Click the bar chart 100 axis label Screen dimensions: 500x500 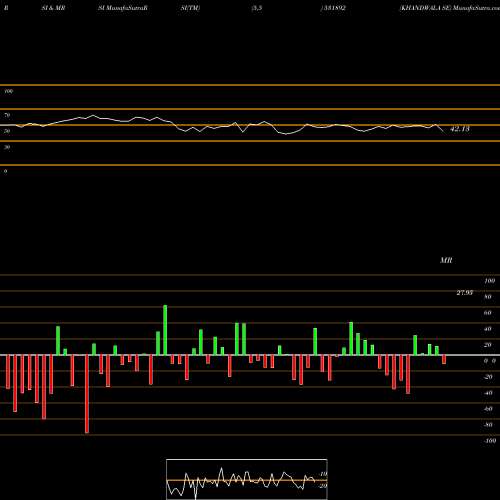(489, 281)
